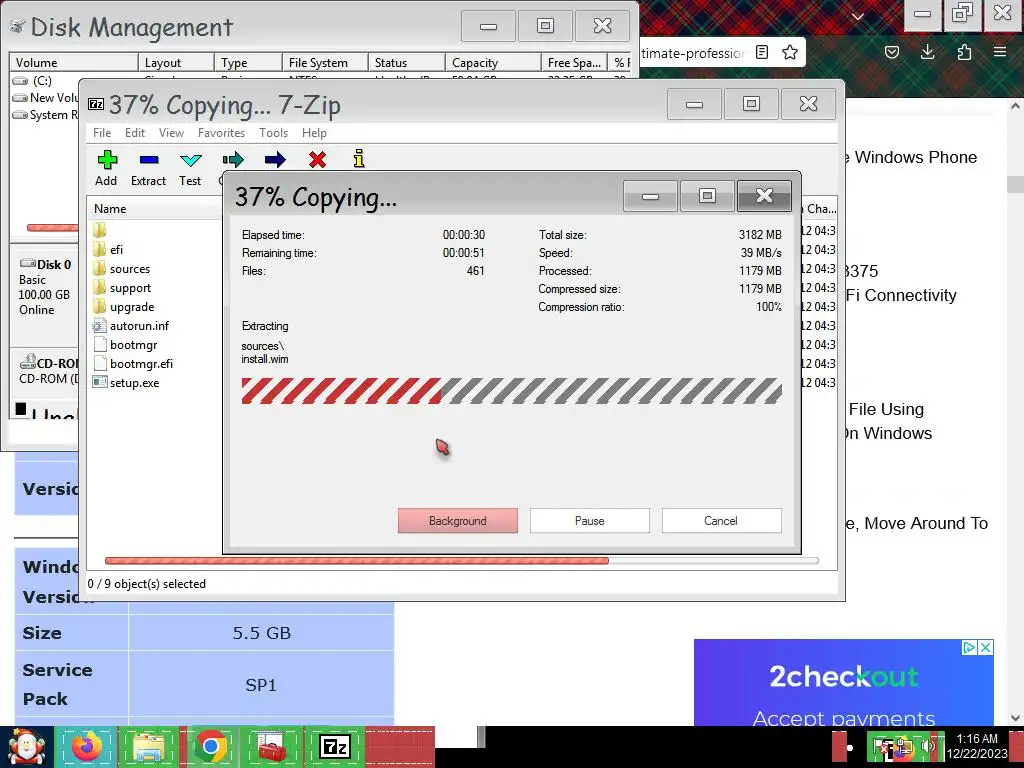Click the File System column header
This screenshot has width=1024, height=768.
click(325, 63)
